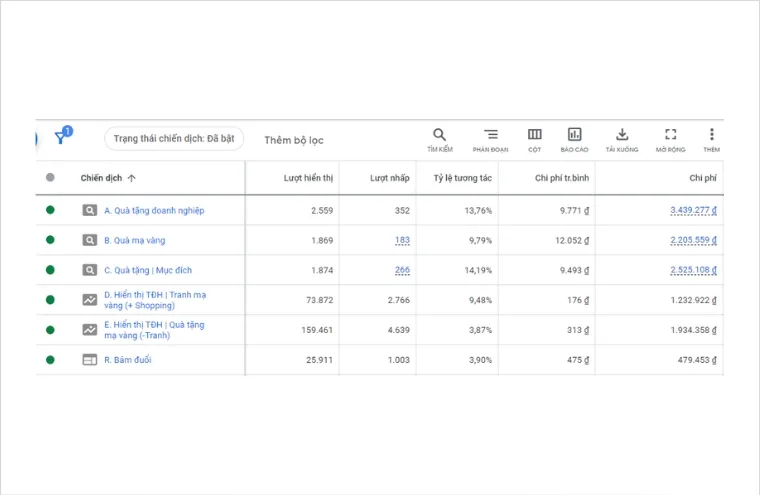
Task: Open the Báo cáo report icon
Action: [x=574, y=134]
